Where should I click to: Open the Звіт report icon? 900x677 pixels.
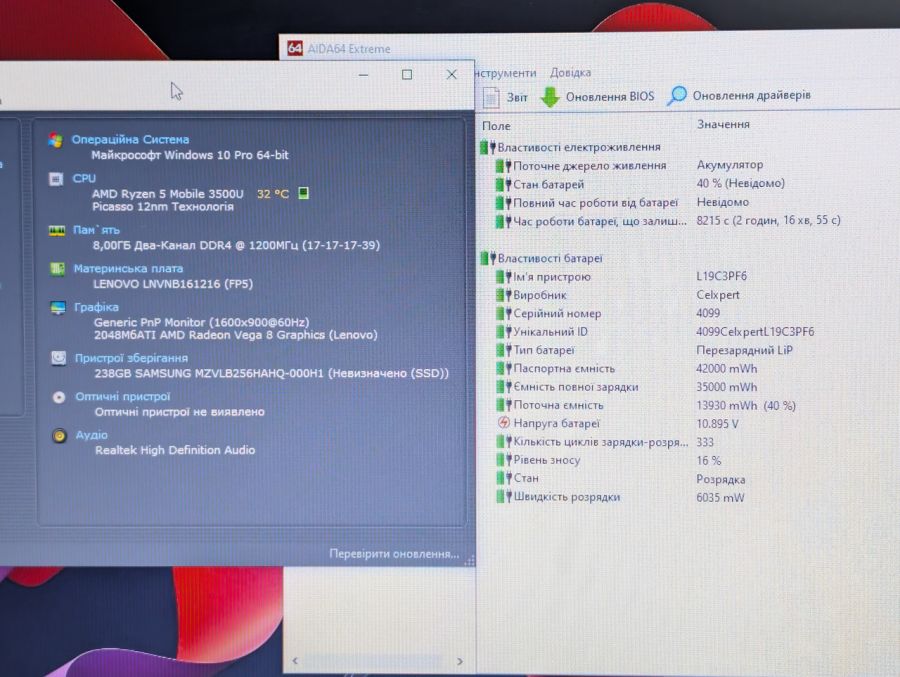pos(491,97)
